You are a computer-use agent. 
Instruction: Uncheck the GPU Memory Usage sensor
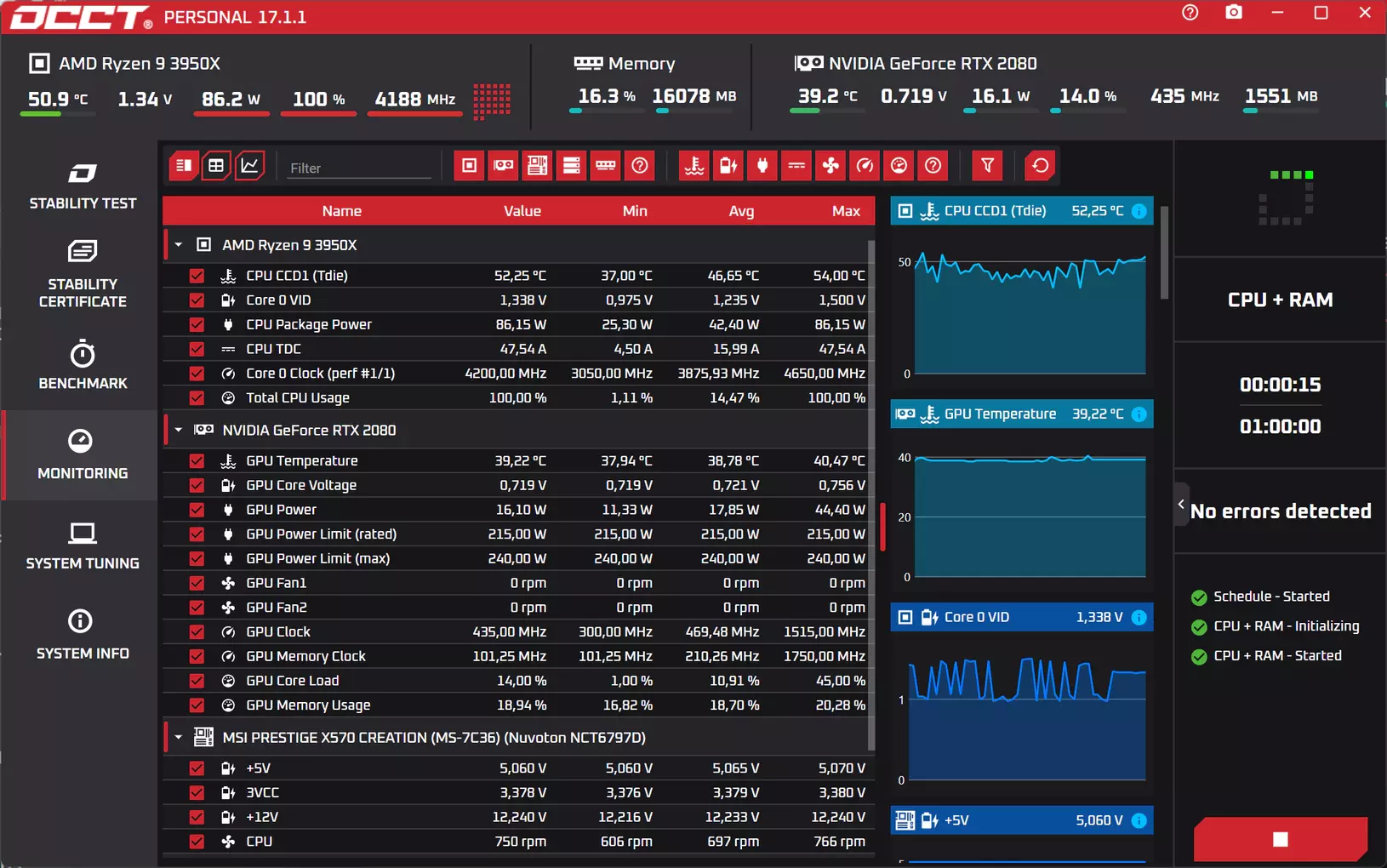tap(197, 705)
